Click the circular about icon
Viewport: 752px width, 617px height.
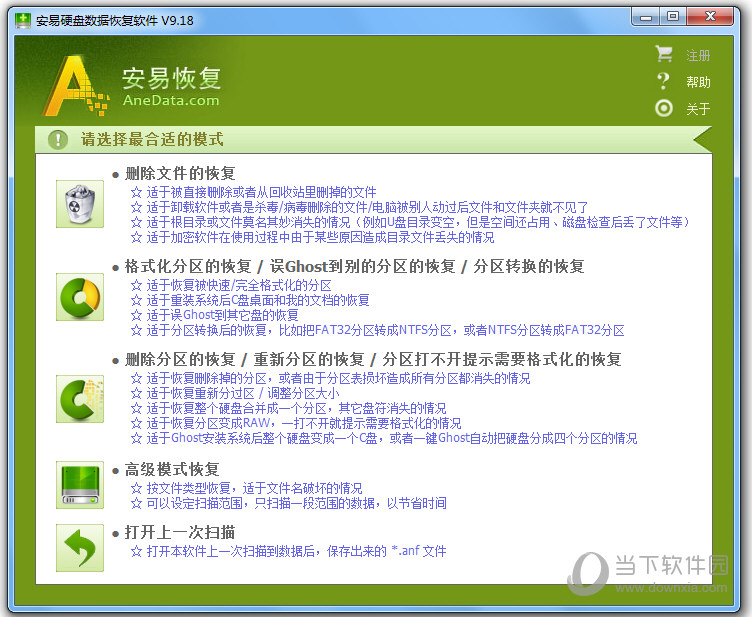click(664, 108)
